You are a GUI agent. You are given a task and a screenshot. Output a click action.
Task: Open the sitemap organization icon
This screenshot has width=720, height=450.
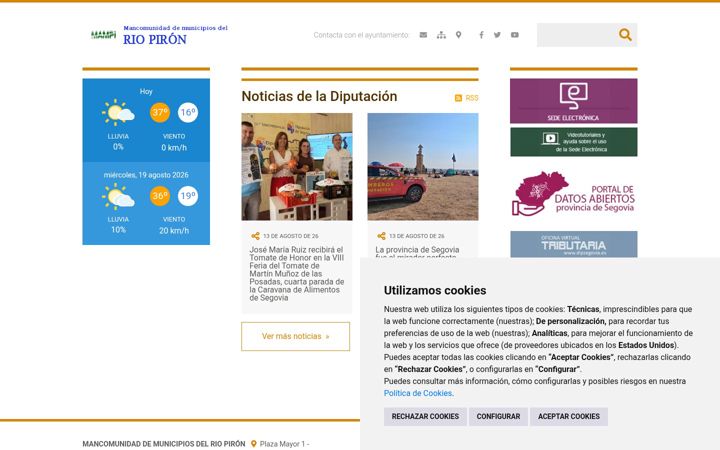[441, 35]
